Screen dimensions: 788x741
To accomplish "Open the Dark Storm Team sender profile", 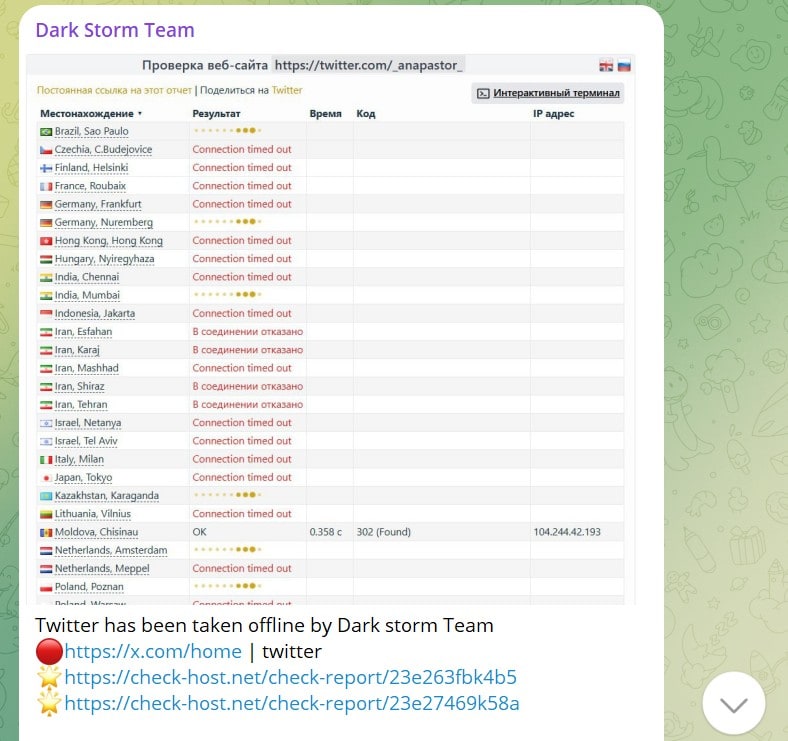I will tap(115, 30).
